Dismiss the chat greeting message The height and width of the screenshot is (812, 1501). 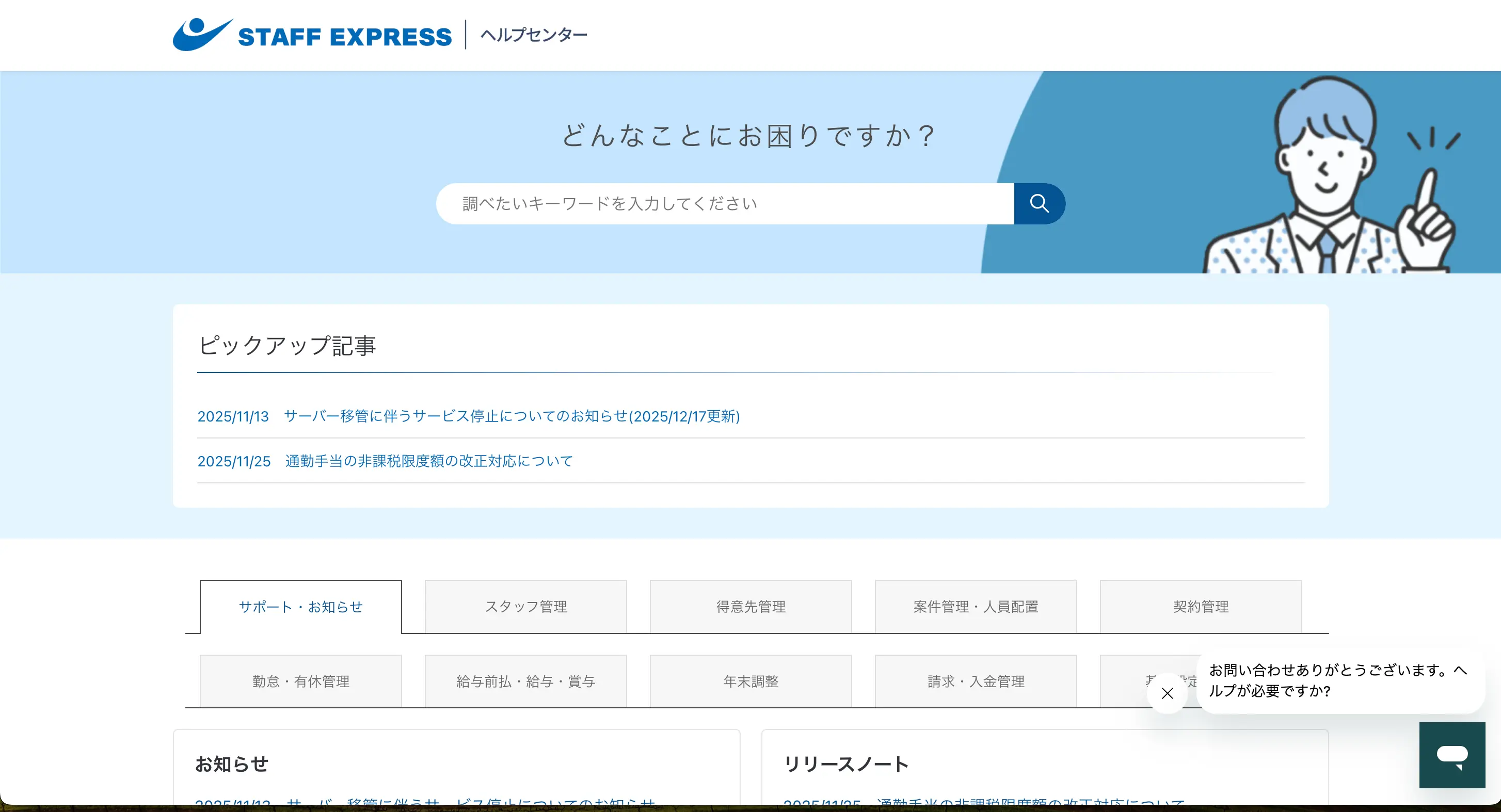click(1168, 693)
